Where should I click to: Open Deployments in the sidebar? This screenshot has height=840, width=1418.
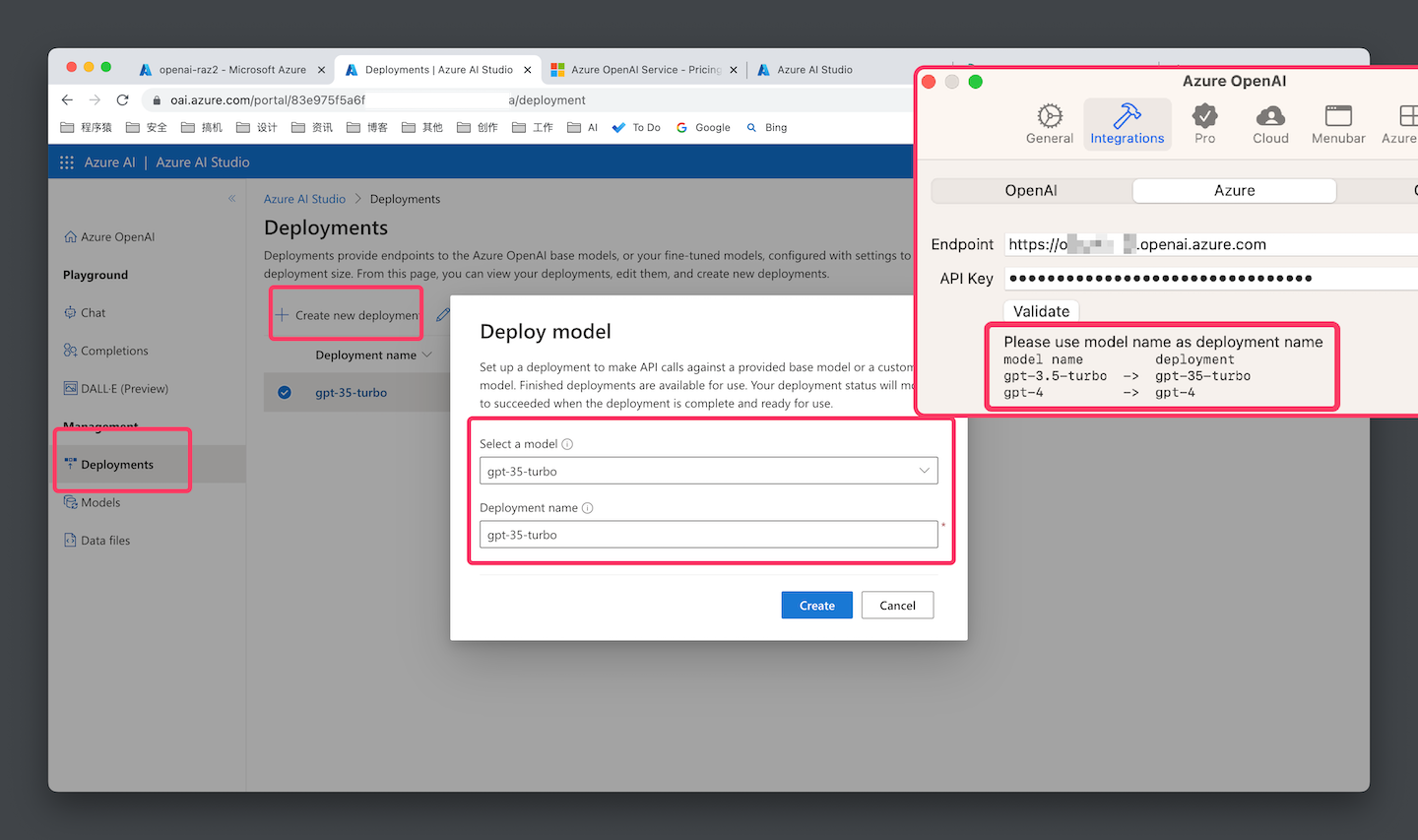[117, 465]
